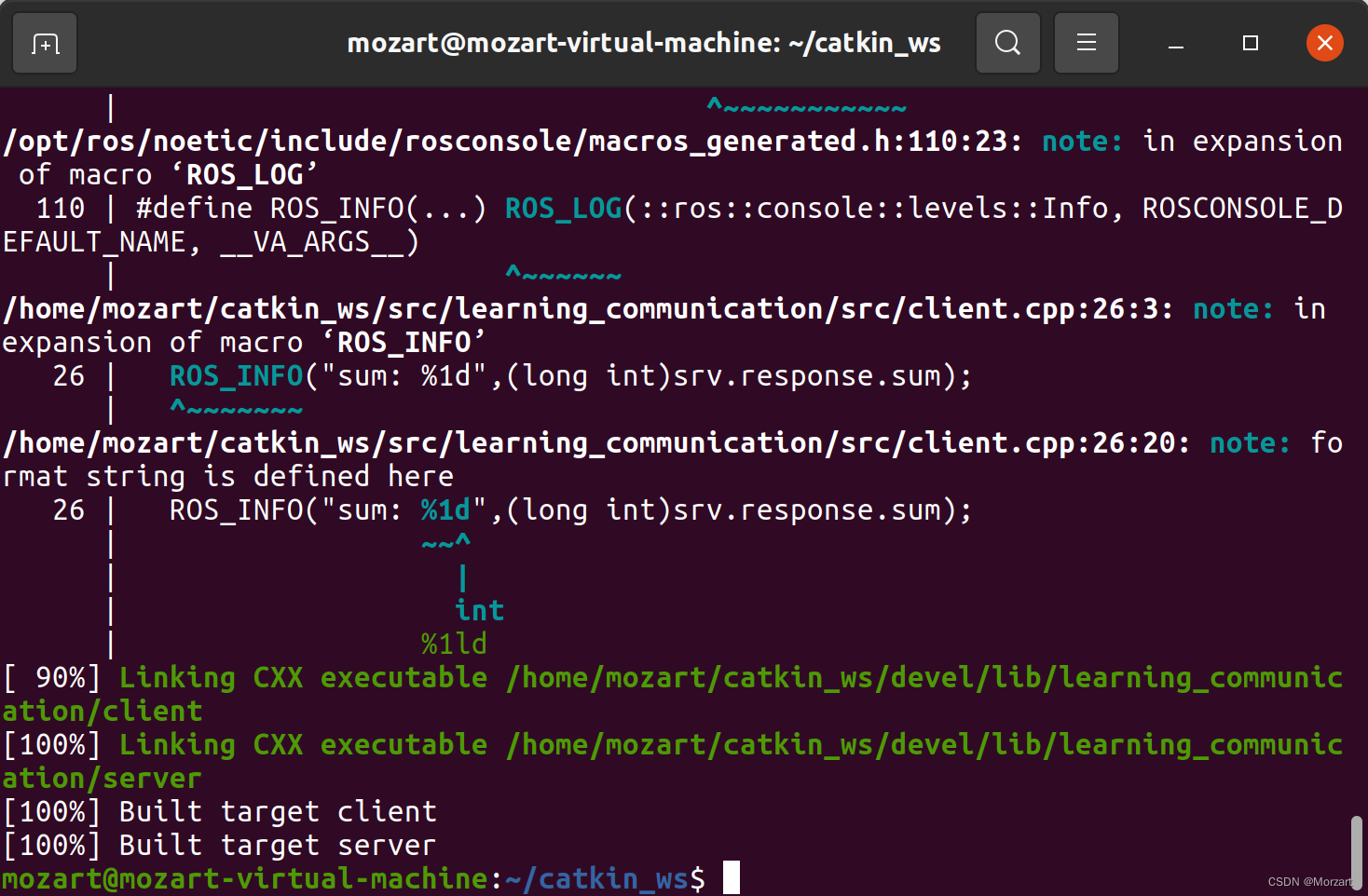This screenshot has width=1368, height=896.
Task: Maximize the terminal window
Action: point(1251,43)
